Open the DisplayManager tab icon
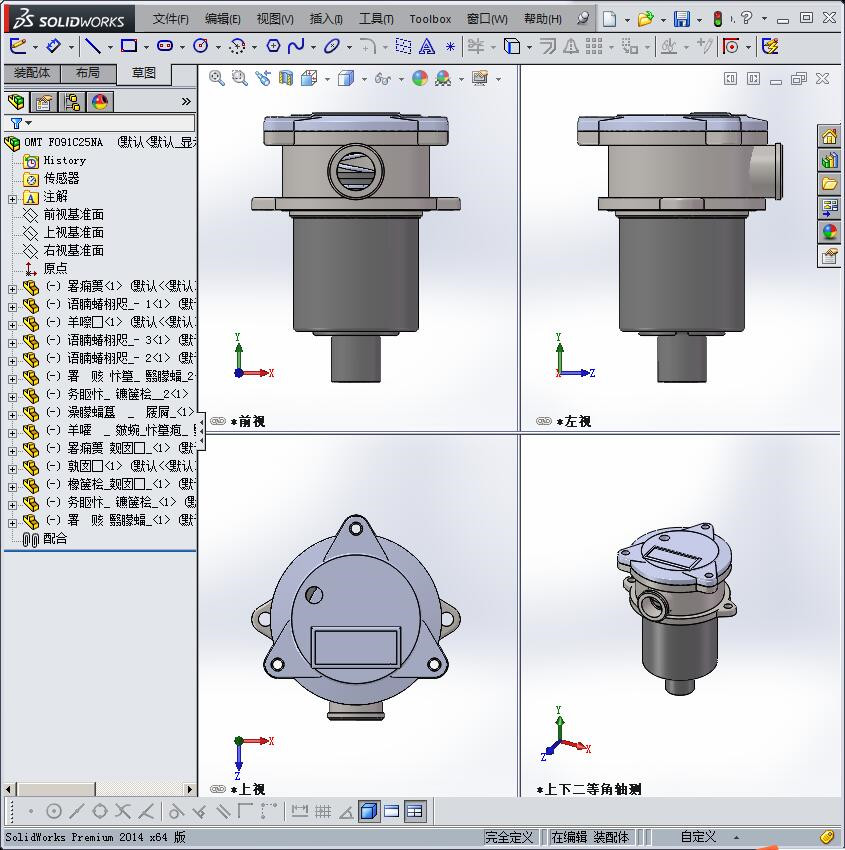The width and height of the screenshot is (845, 850). [x=100, y=102]
